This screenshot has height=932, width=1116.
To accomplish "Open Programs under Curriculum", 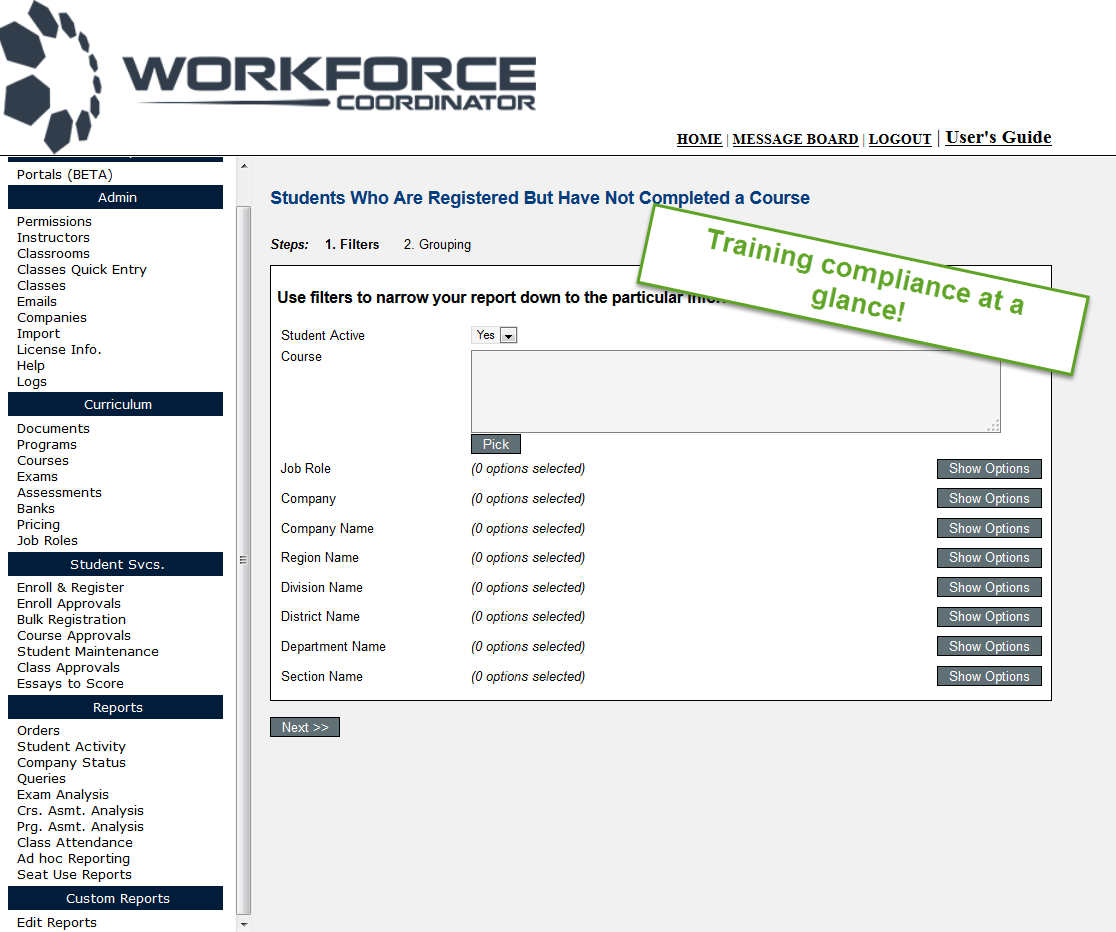I will 46,444.
